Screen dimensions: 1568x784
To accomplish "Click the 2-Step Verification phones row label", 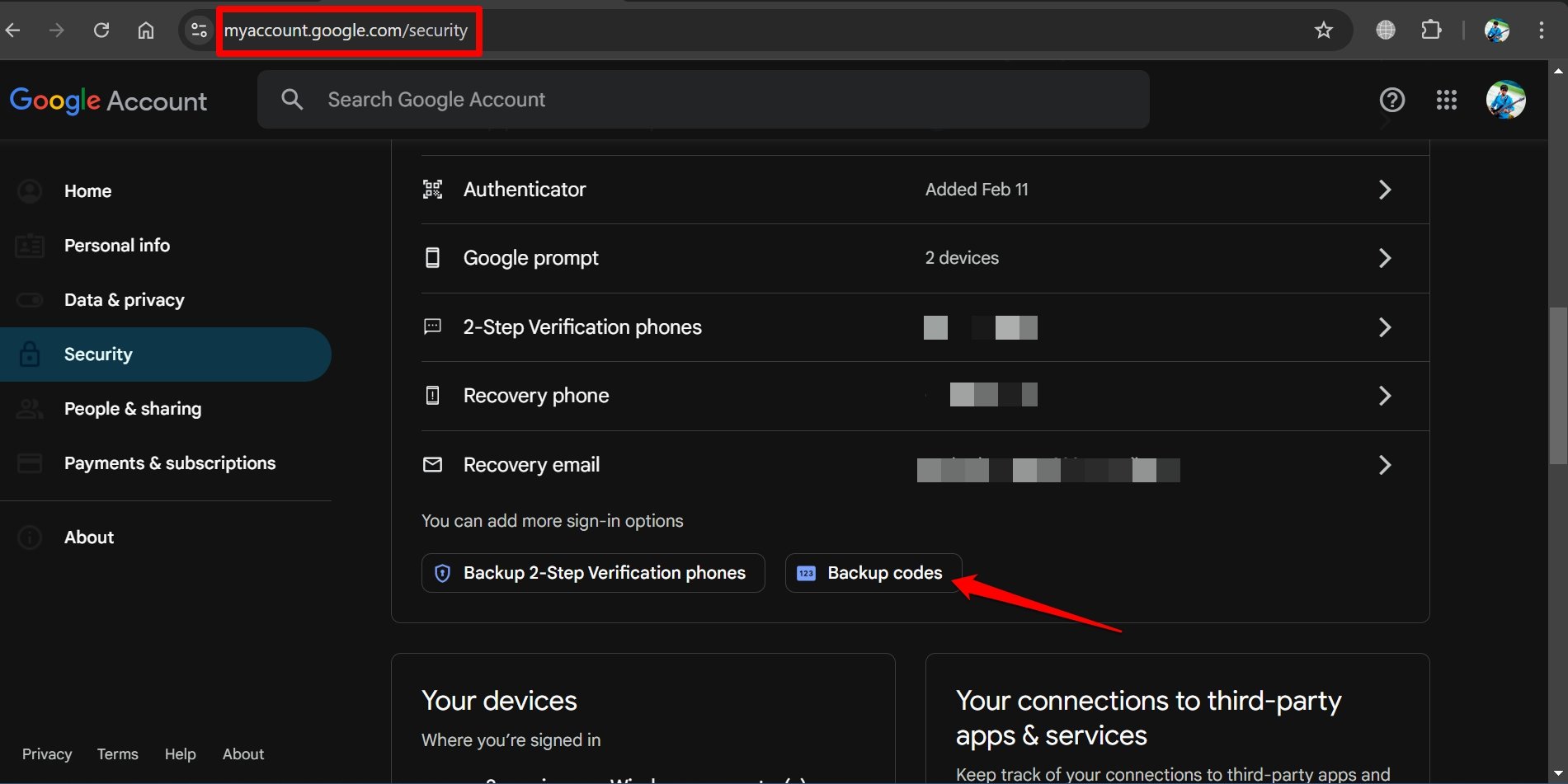I will point(582,327).
